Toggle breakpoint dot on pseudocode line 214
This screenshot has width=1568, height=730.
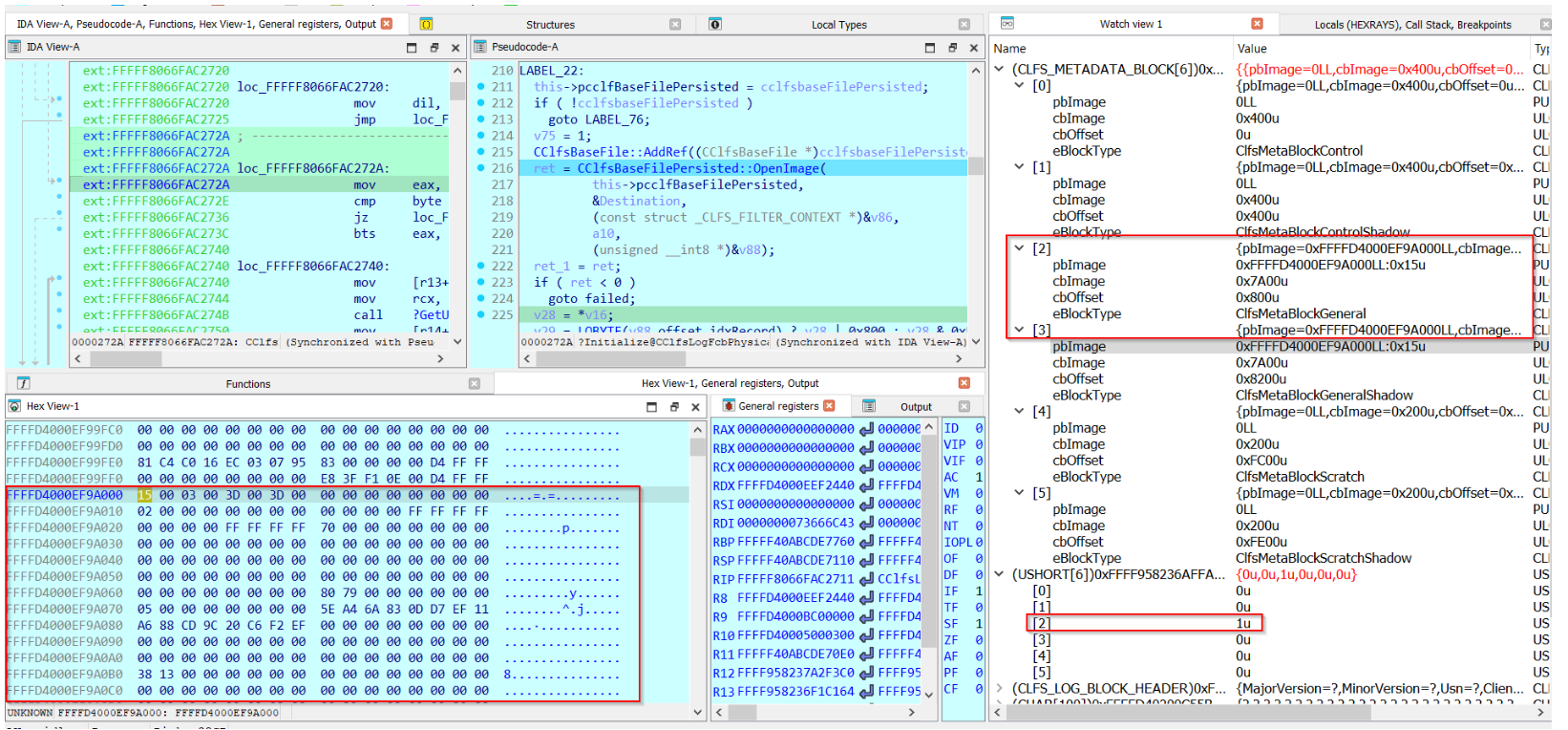tap(481, 136)
